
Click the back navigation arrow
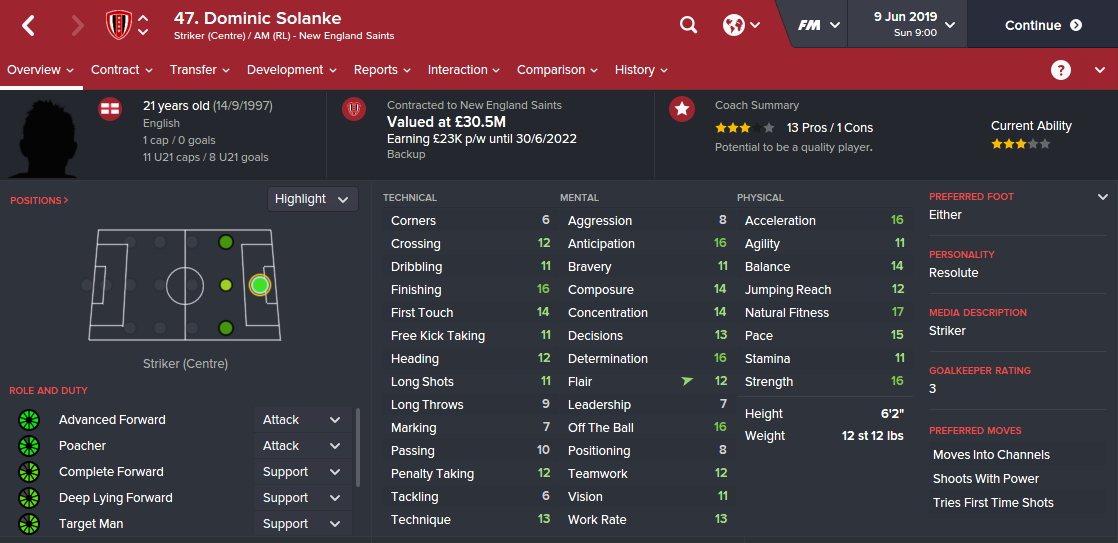point(28,26)
